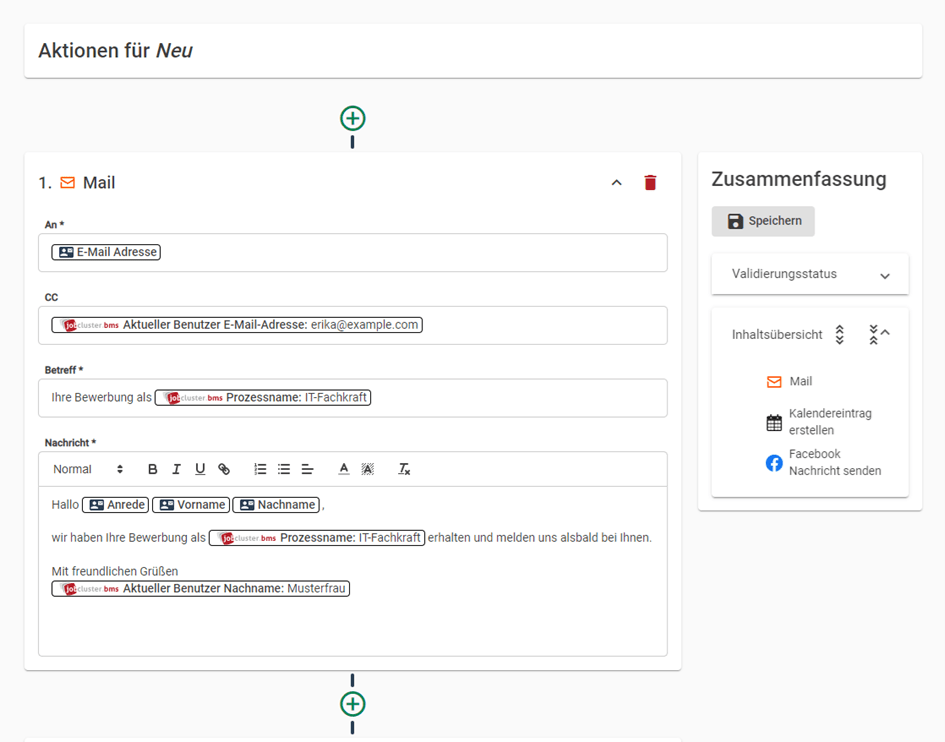Viewport: 945px width, 742px height.
Task: Select Aktueller Benutzer E-Mail-Adresse chip in CC
Action: pyautogui.click(x=237, y=325)
